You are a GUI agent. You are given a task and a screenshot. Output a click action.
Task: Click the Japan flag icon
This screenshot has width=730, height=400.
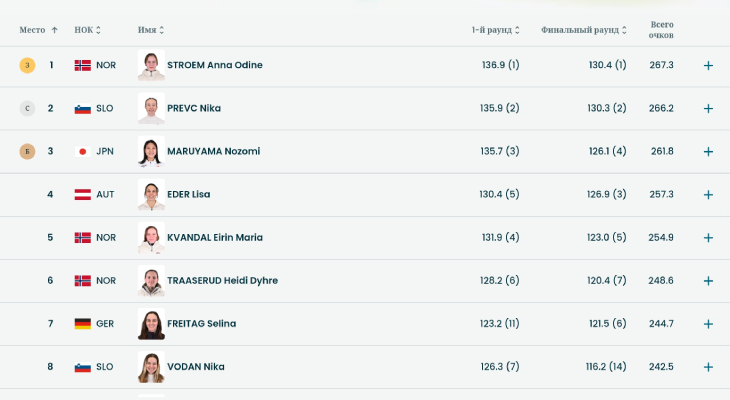pyautogui.click(x=82, y=151)
